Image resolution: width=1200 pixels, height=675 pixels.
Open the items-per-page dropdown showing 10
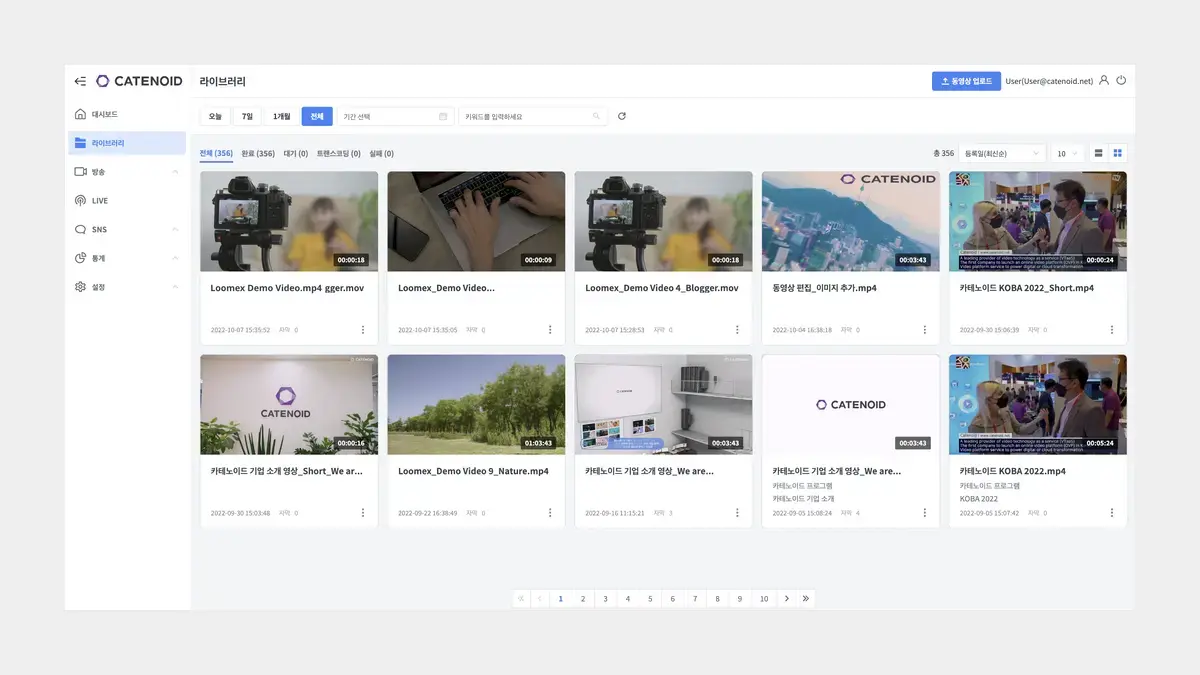click(x=1068, y=154)
